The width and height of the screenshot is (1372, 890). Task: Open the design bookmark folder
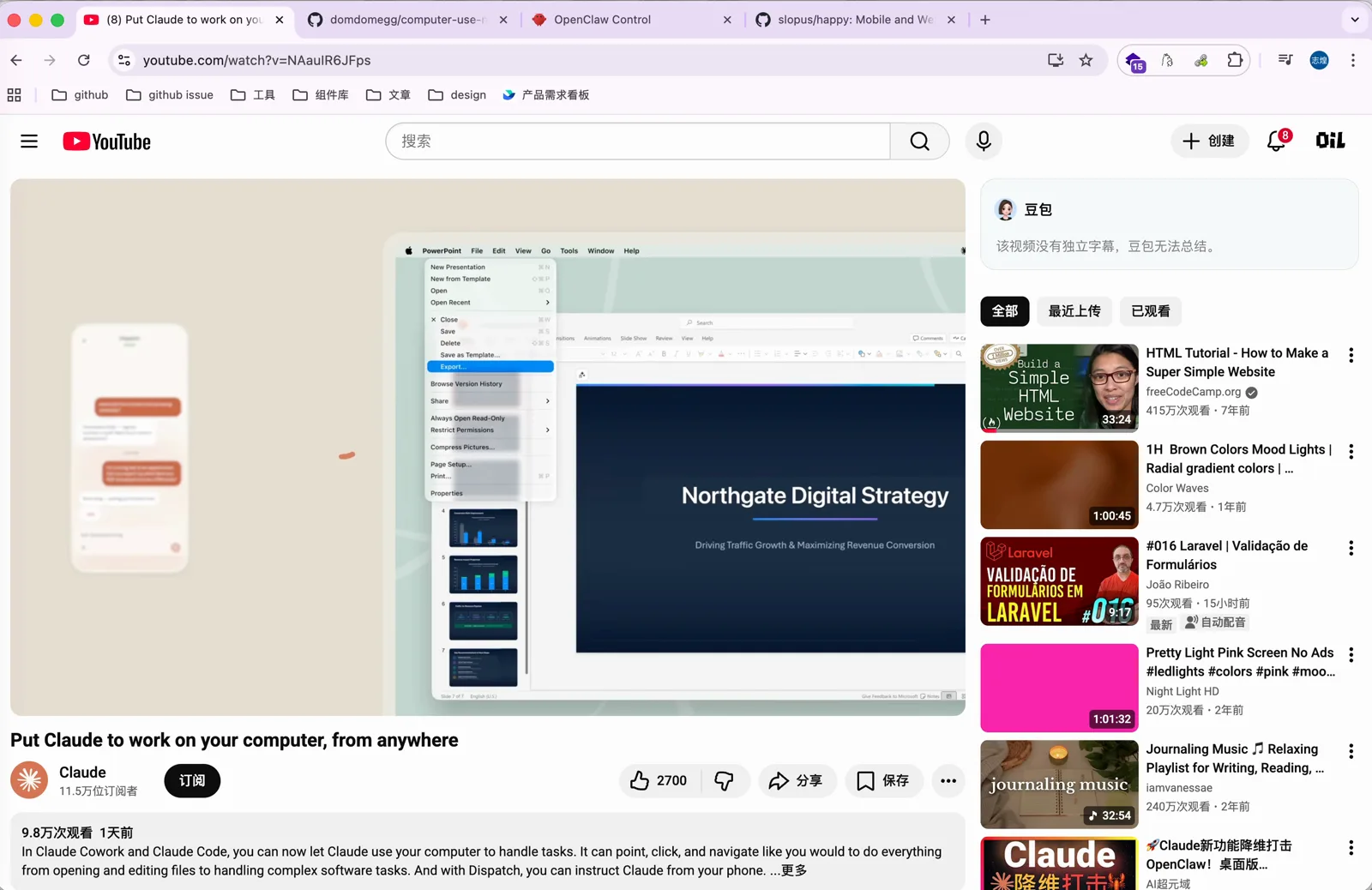coord(457,95)
